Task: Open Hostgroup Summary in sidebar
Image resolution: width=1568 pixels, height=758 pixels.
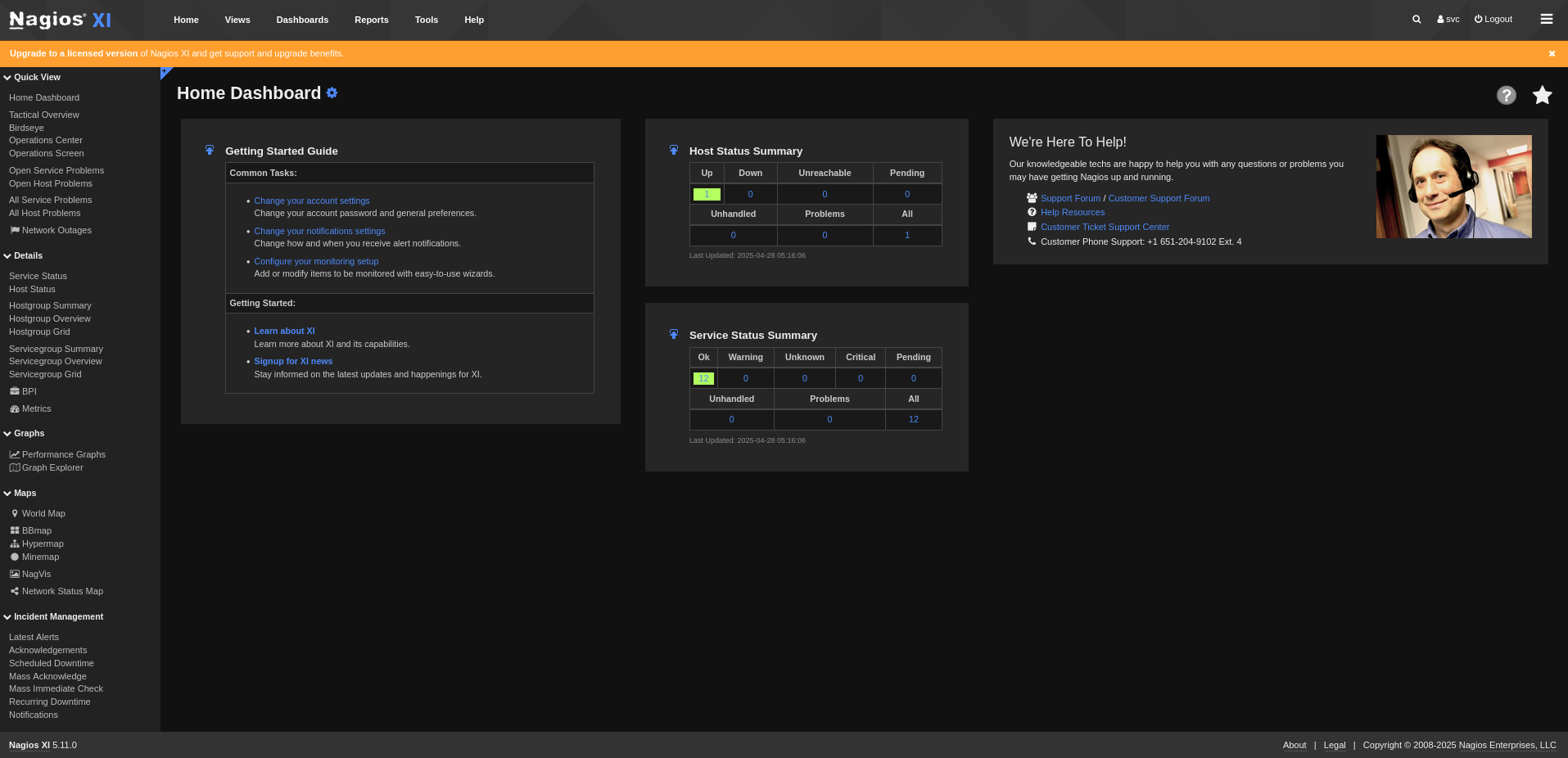Action: click(50, 305)
